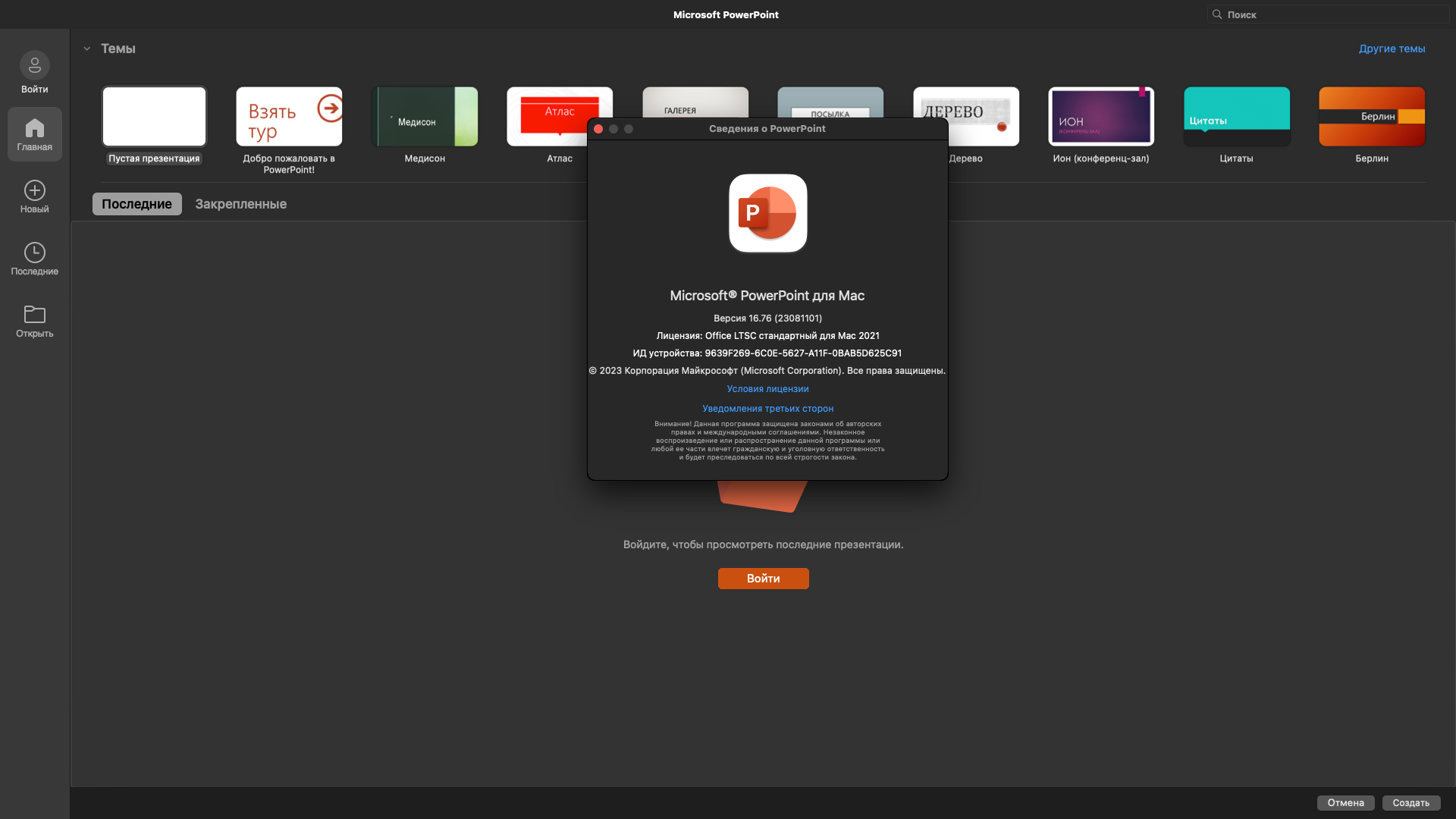
Task: Switch to the Закрепленные tab
Action: point(240,204)
